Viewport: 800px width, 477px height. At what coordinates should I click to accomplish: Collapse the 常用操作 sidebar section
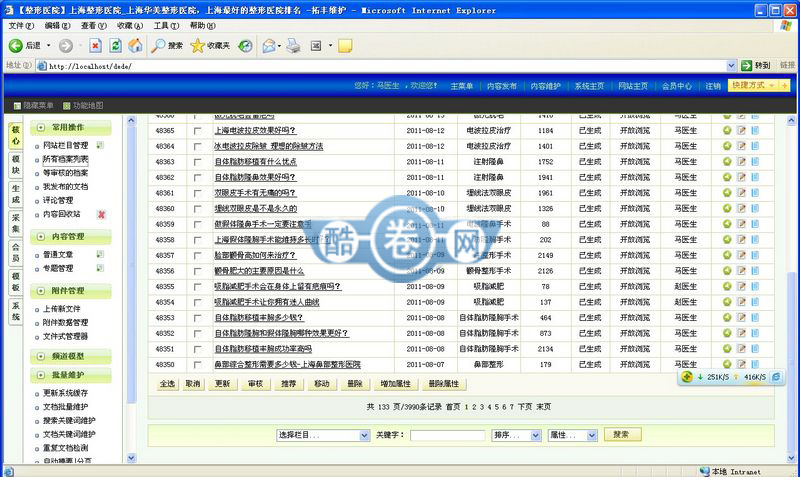(x=41, y=128)
